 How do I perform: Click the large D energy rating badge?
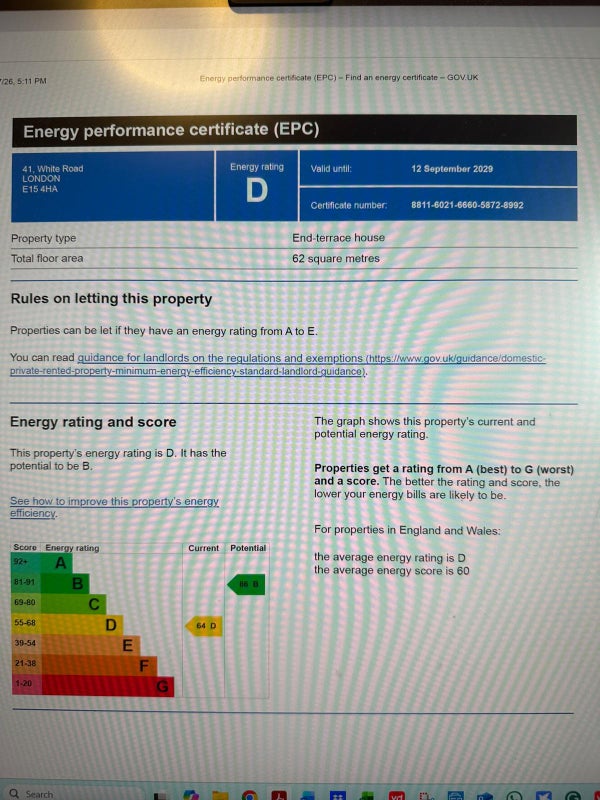pyautogui.click(x=256, y=191)
